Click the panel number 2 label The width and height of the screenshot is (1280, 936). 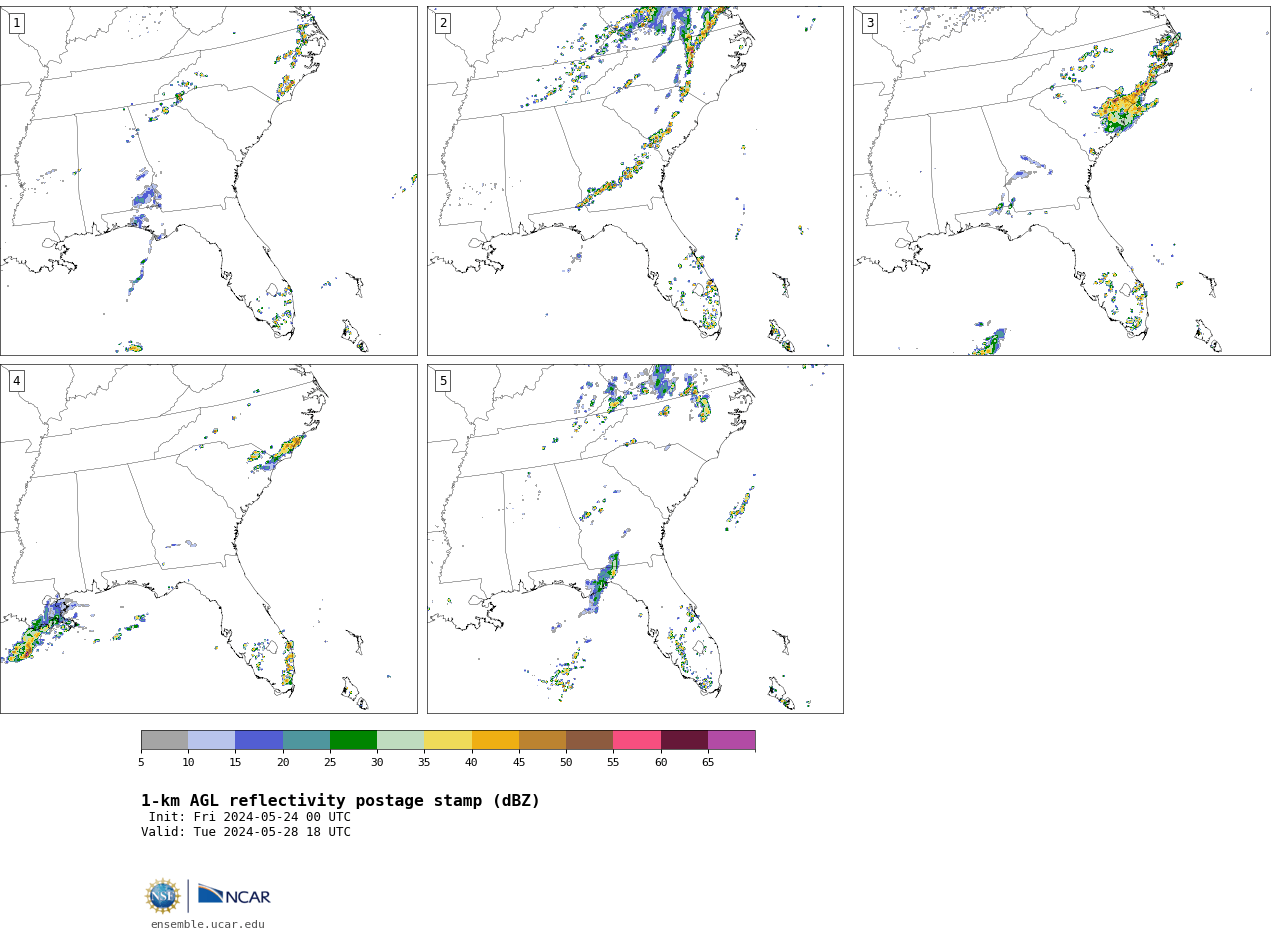pos(443,23)
